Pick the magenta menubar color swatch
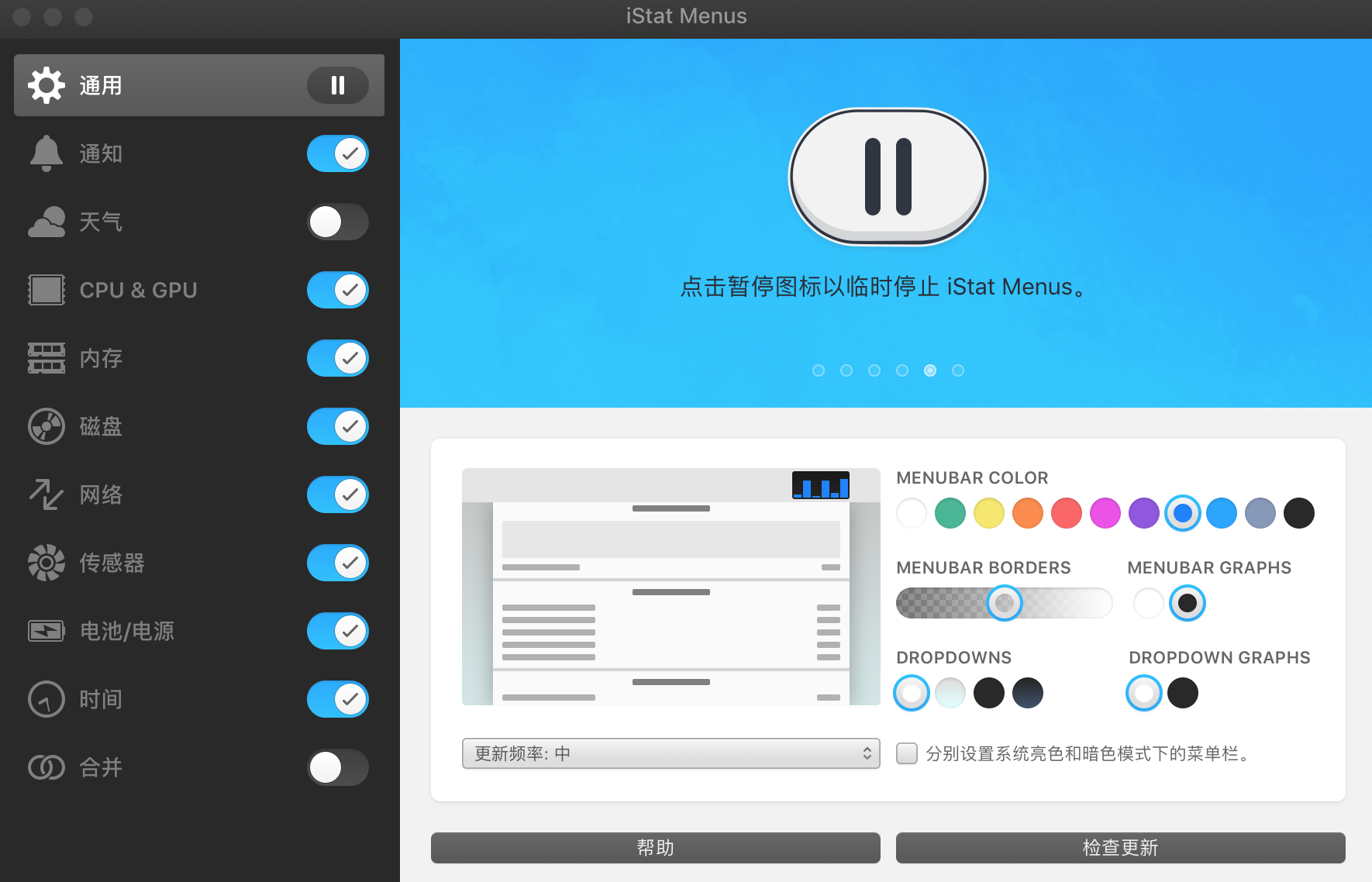The image size is (1372, 882). [x=1105, y=513]
